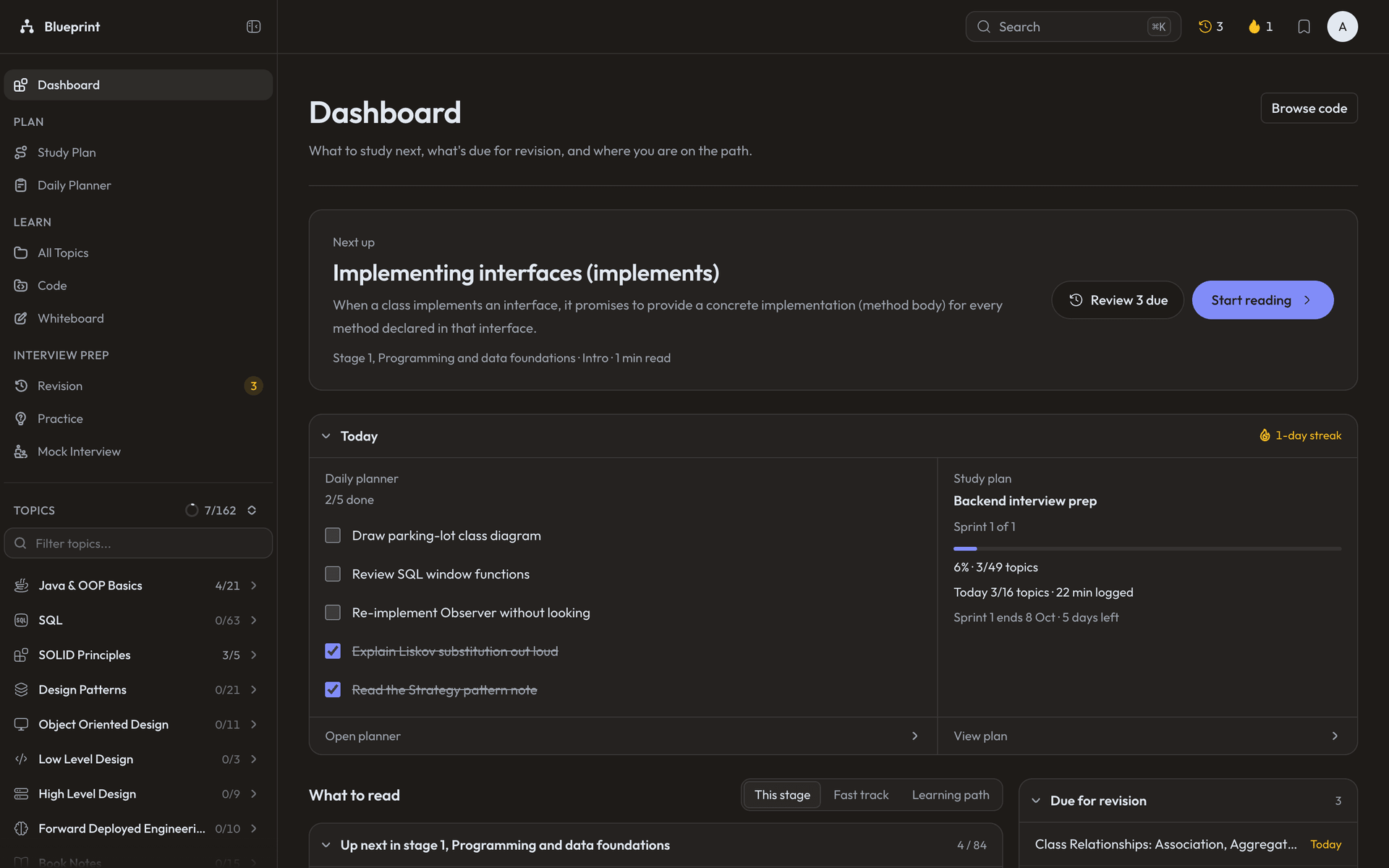Click the SQL topic icon
Viewport: 1389px width, 868px height.
tap(22, 620)
